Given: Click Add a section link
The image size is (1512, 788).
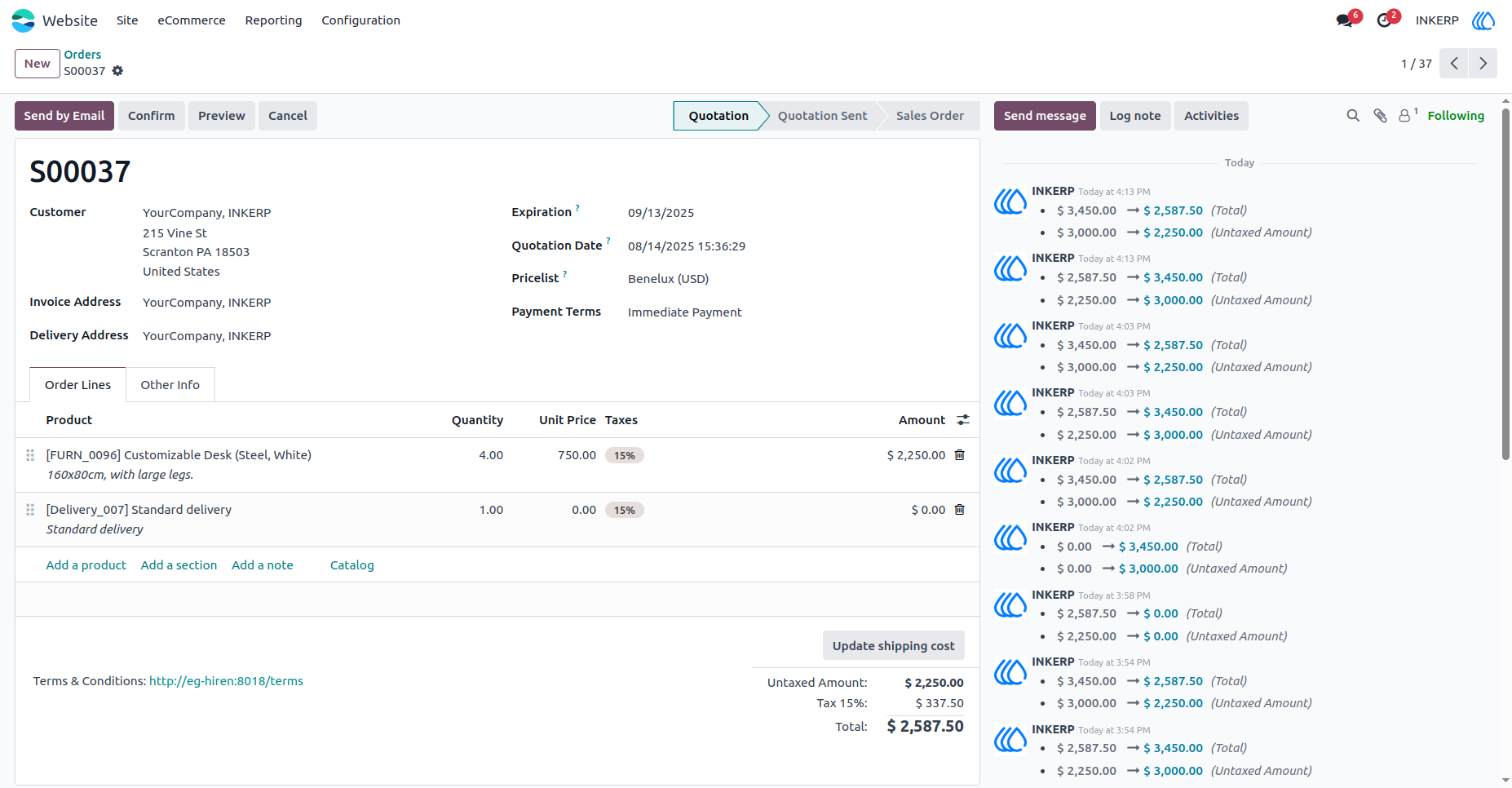Looking at the screenshot, I should [x=179, y=565].
